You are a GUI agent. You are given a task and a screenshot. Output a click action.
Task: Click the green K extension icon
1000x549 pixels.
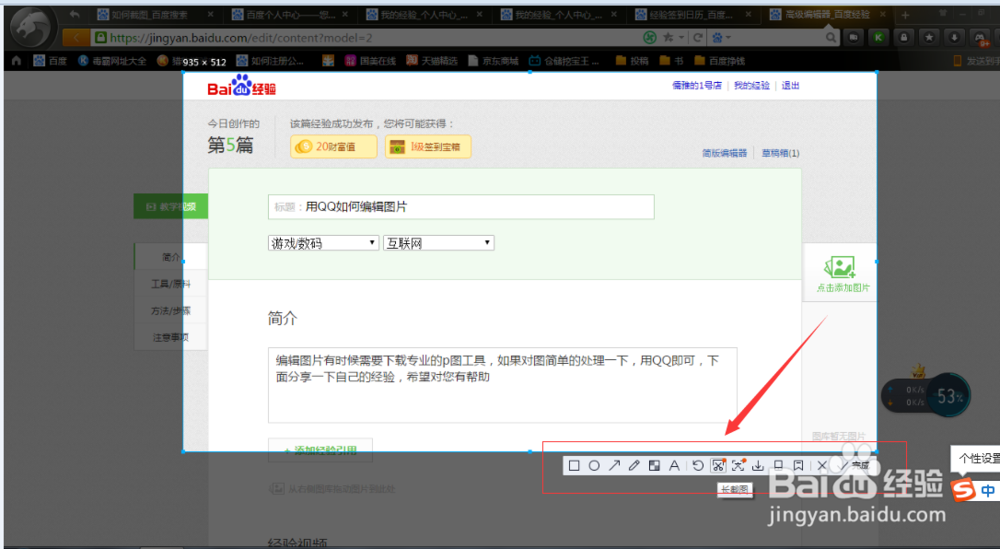878,38
